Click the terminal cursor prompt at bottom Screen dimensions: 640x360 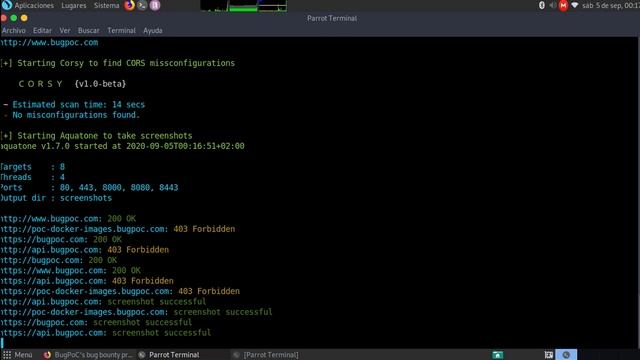tap(2, 343)
